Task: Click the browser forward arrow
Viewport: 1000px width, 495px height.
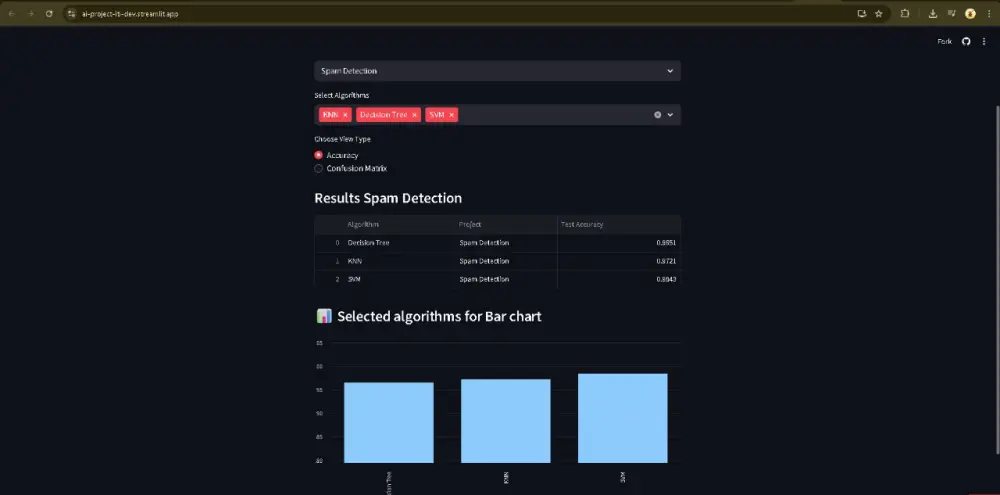Action: pyautogui.click(x=30, y=13)
